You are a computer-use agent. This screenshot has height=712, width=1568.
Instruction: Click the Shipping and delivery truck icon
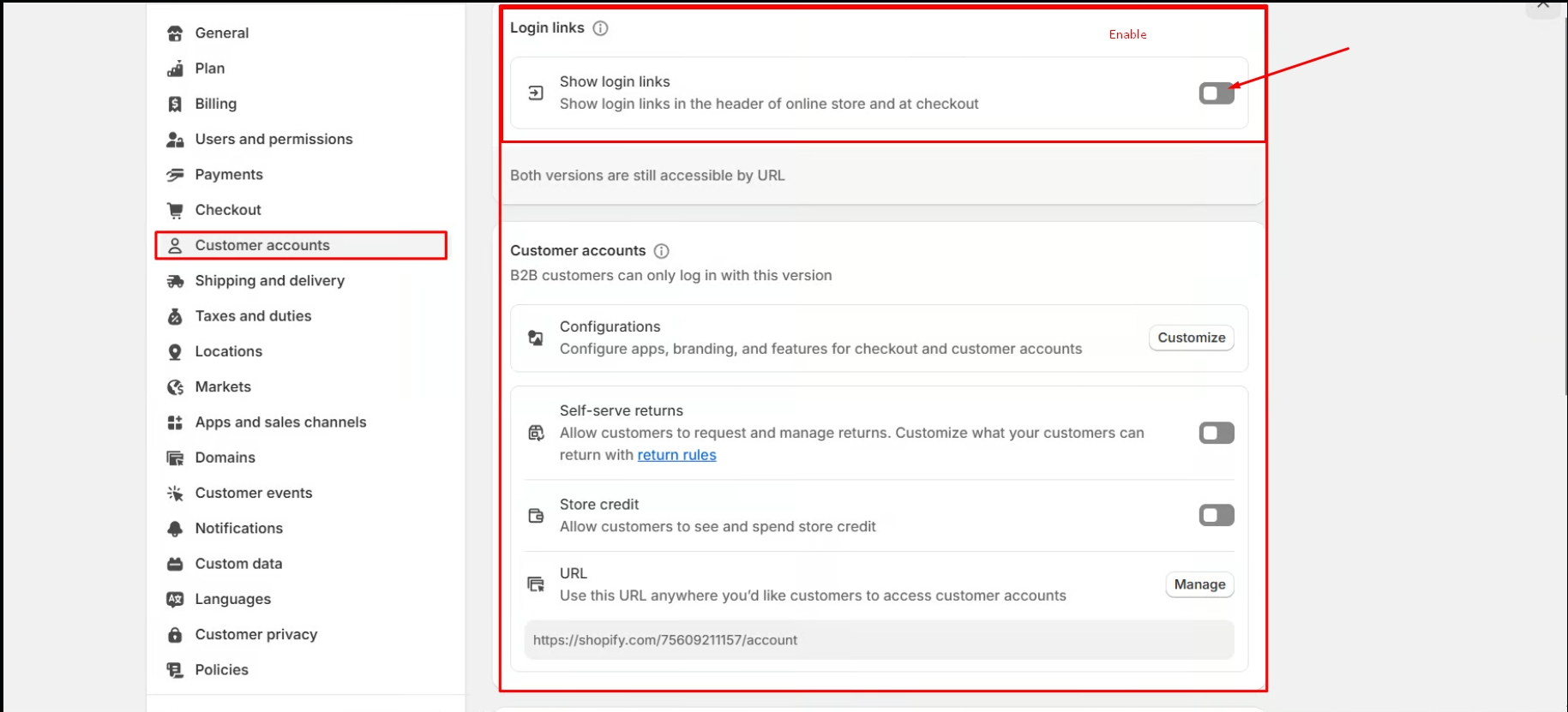coord(175,281)
